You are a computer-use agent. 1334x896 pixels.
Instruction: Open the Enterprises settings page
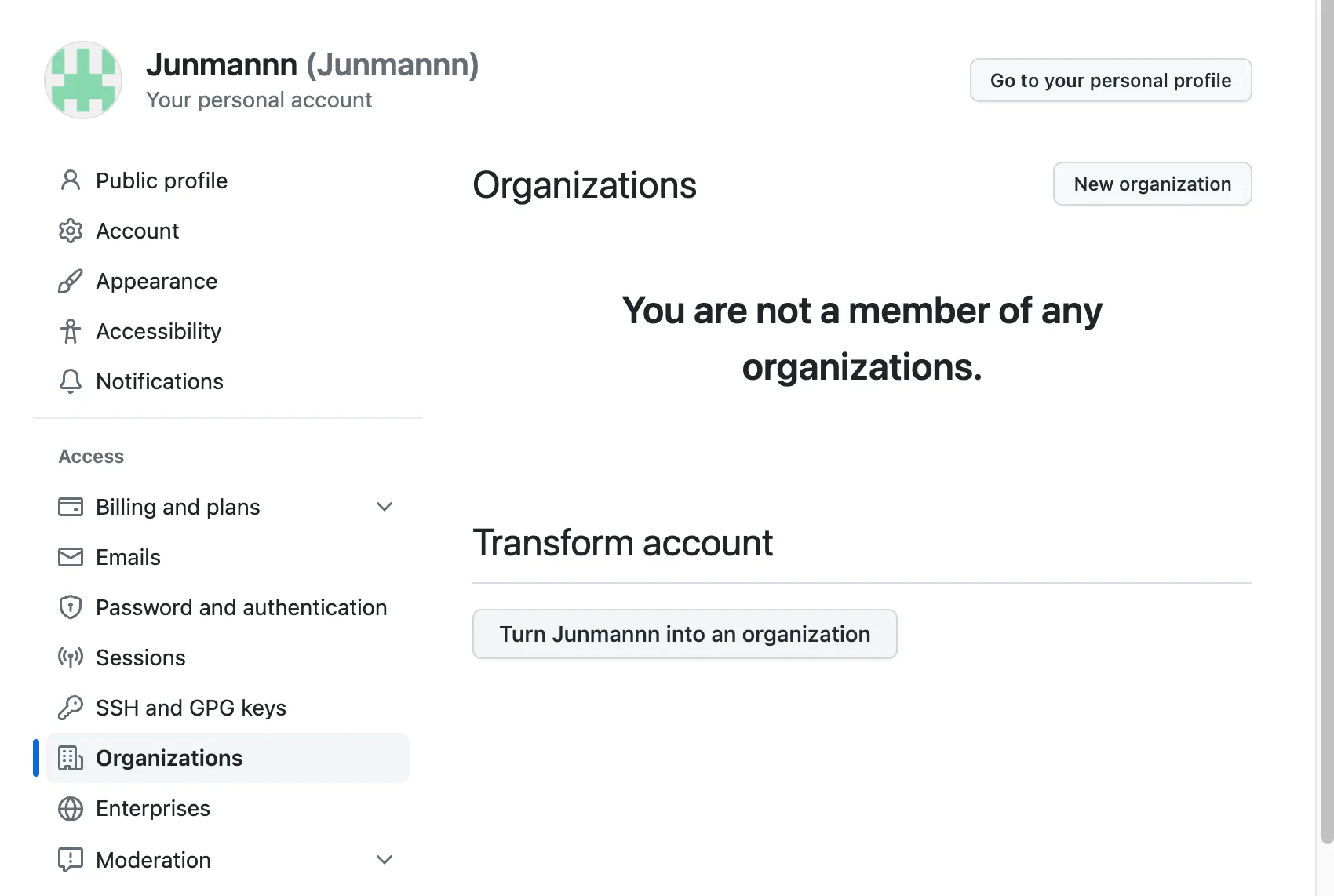click(x=228, y=808)
